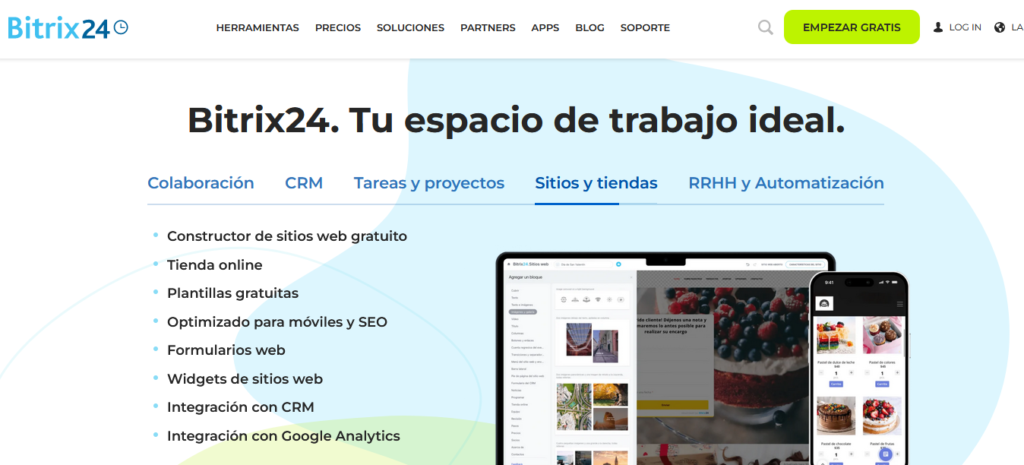
Task: Open the search magnifier icon
Action: click(x=765, y=27)
